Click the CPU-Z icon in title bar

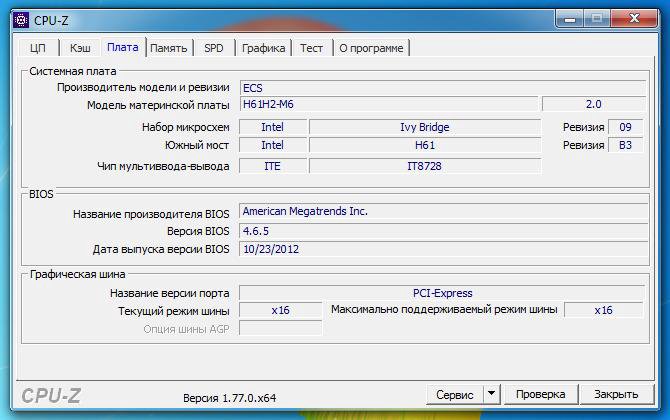(21, 18)
